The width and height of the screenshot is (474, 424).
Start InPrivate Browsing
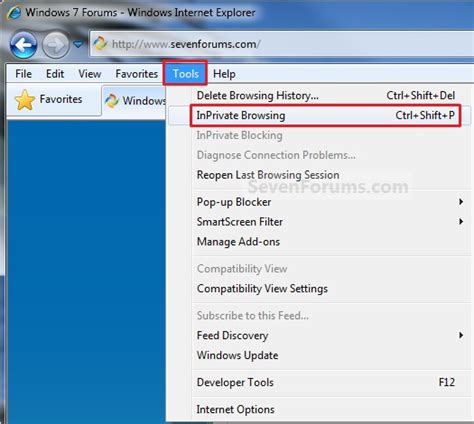(x=320, y=115)
